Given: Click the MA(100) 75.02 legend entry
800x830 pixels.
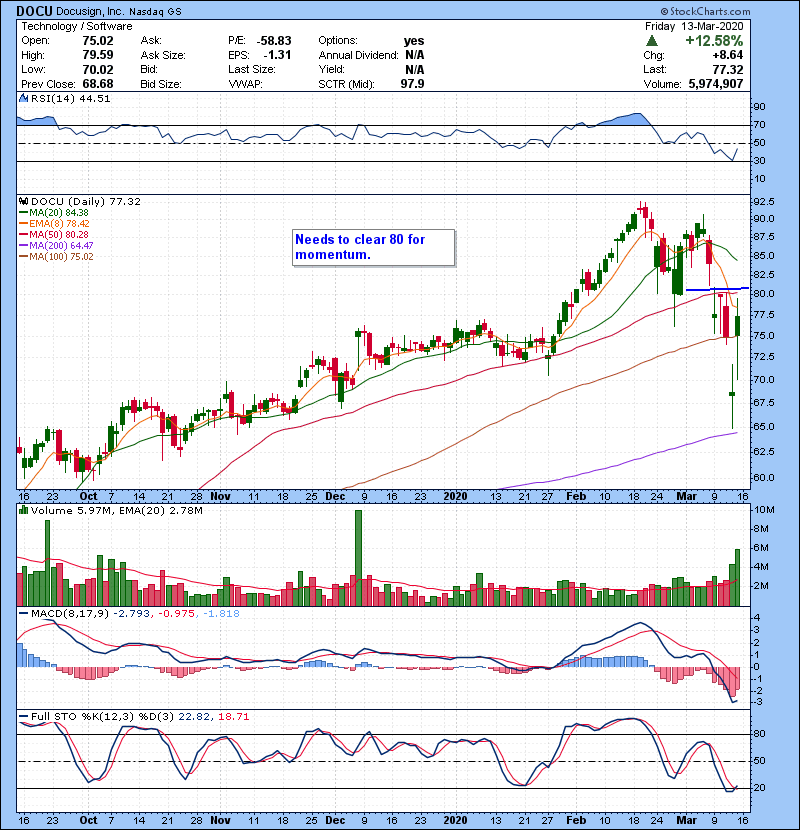Looking at the screenshot, I should [x=56, y=257].
